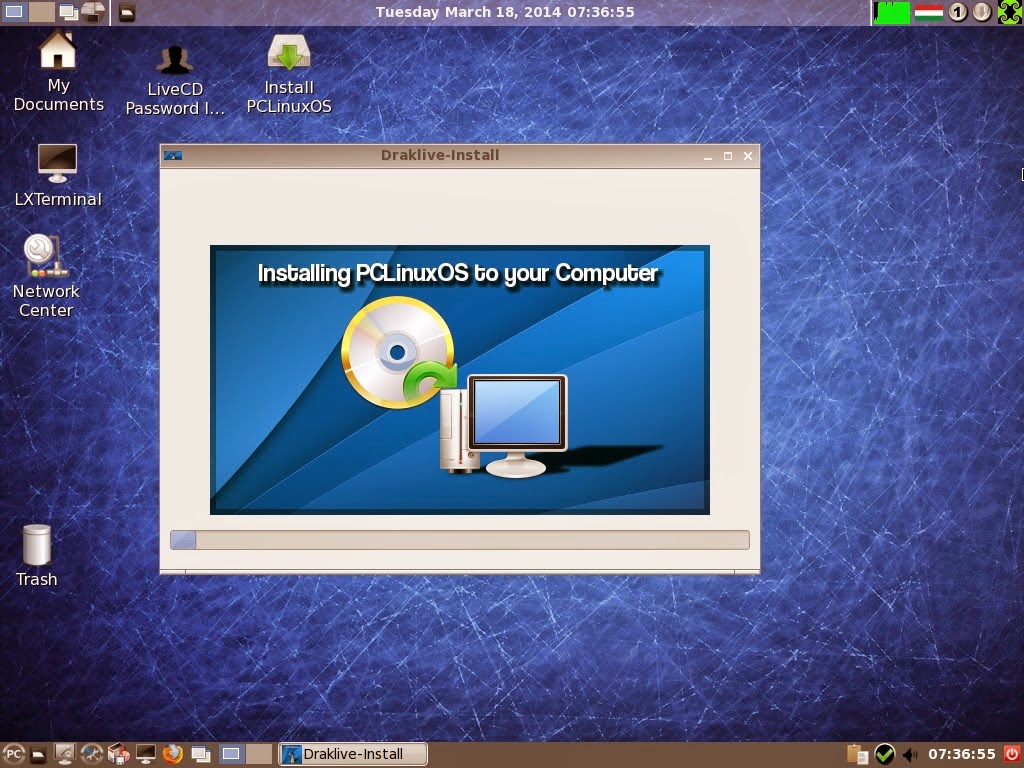Open Network Center desktop icon
The height and width of the screenshot is (768, 1024).
[x=46, y=276]
